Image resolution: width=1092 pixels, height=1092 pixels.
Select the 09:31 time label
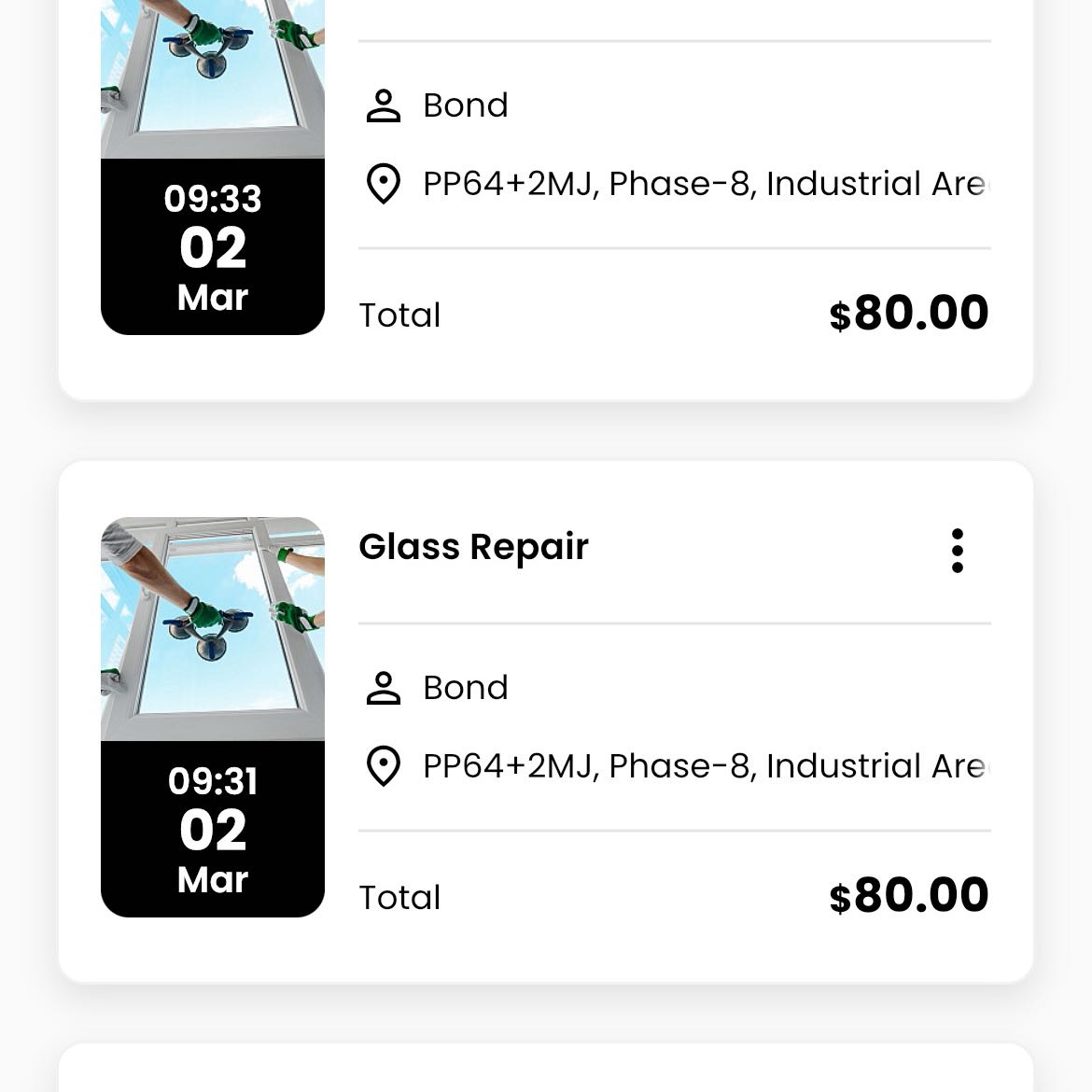[x=213, y=781]
